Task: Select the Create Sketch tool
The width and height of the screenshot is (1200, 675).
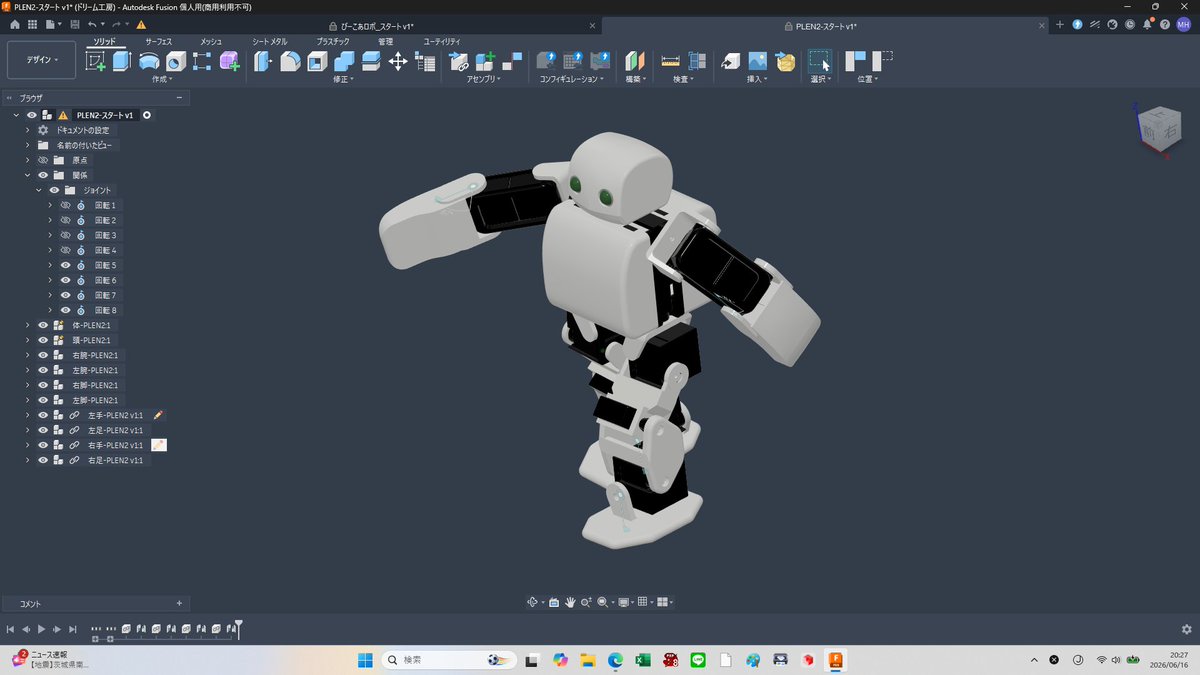Action: [x=96, y=61]
